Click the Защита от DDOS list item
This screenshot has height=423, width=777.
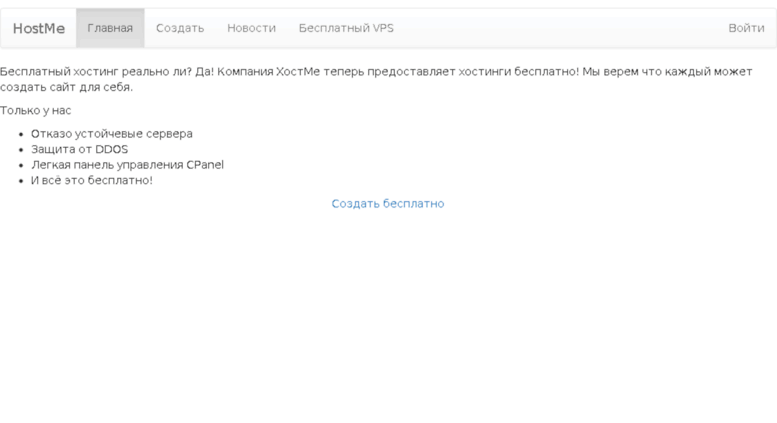point(79,149)
